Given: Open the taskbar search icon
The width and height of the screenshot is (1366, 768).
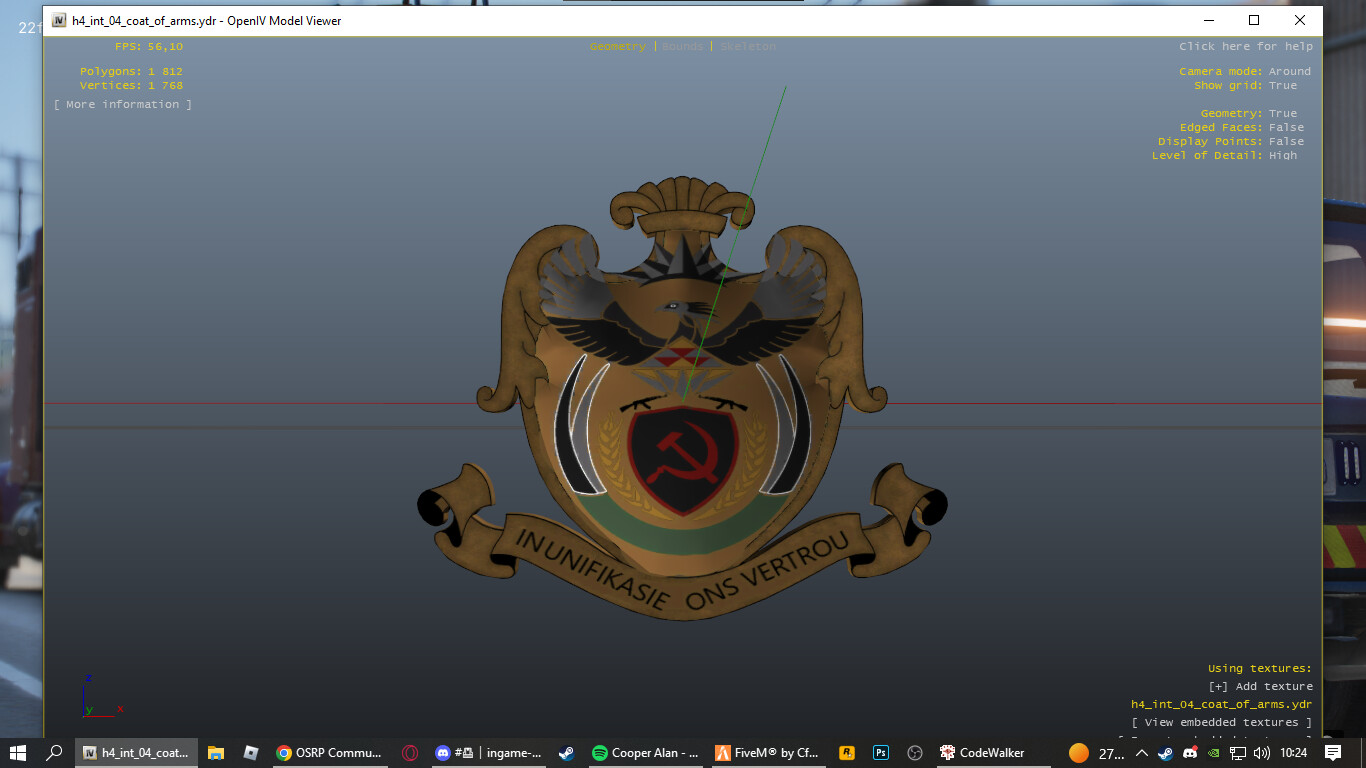Looking at the screenshot, I should click(55, 752).
